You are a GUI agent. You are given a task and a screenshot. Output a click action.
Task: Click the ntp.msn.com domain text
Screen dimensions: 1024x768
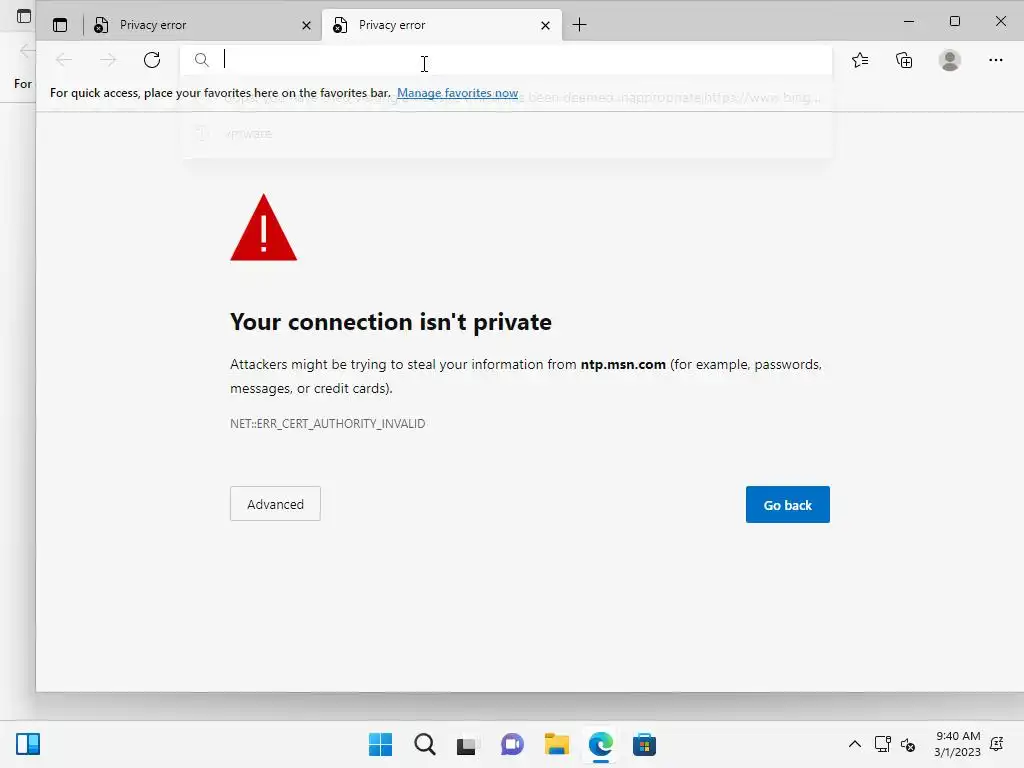623,364
